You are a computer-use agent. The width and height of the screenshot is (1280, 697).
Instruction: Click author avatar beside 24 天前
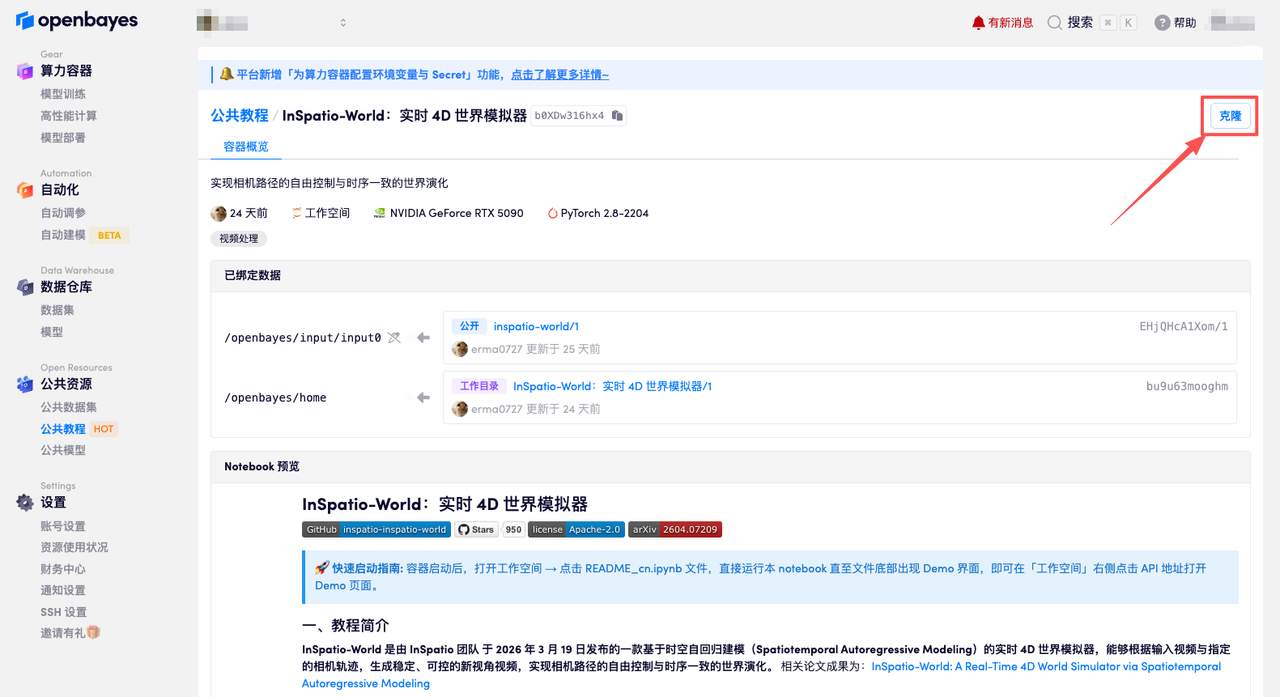219,213
